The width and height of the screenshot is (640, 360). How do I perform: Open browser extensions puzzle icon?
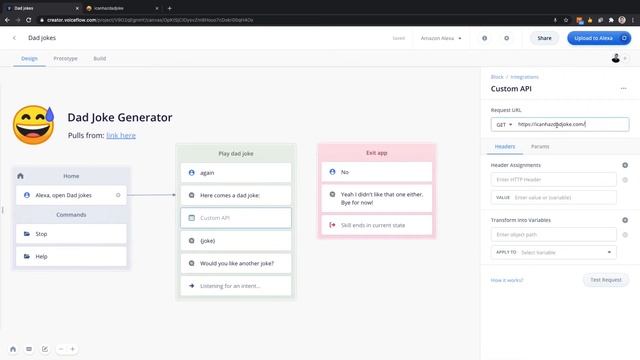[611, 20]
